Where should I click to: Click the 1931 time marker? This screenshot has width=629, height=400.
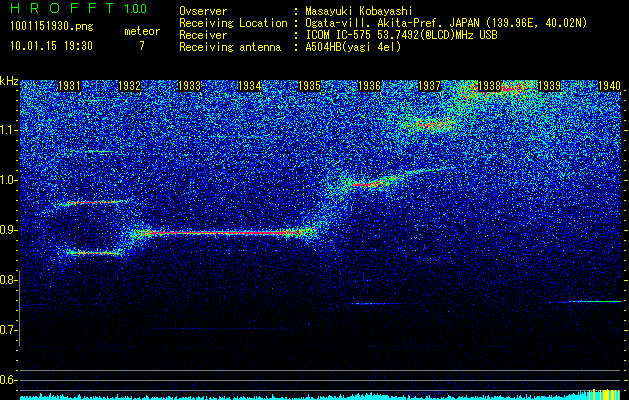69,86
